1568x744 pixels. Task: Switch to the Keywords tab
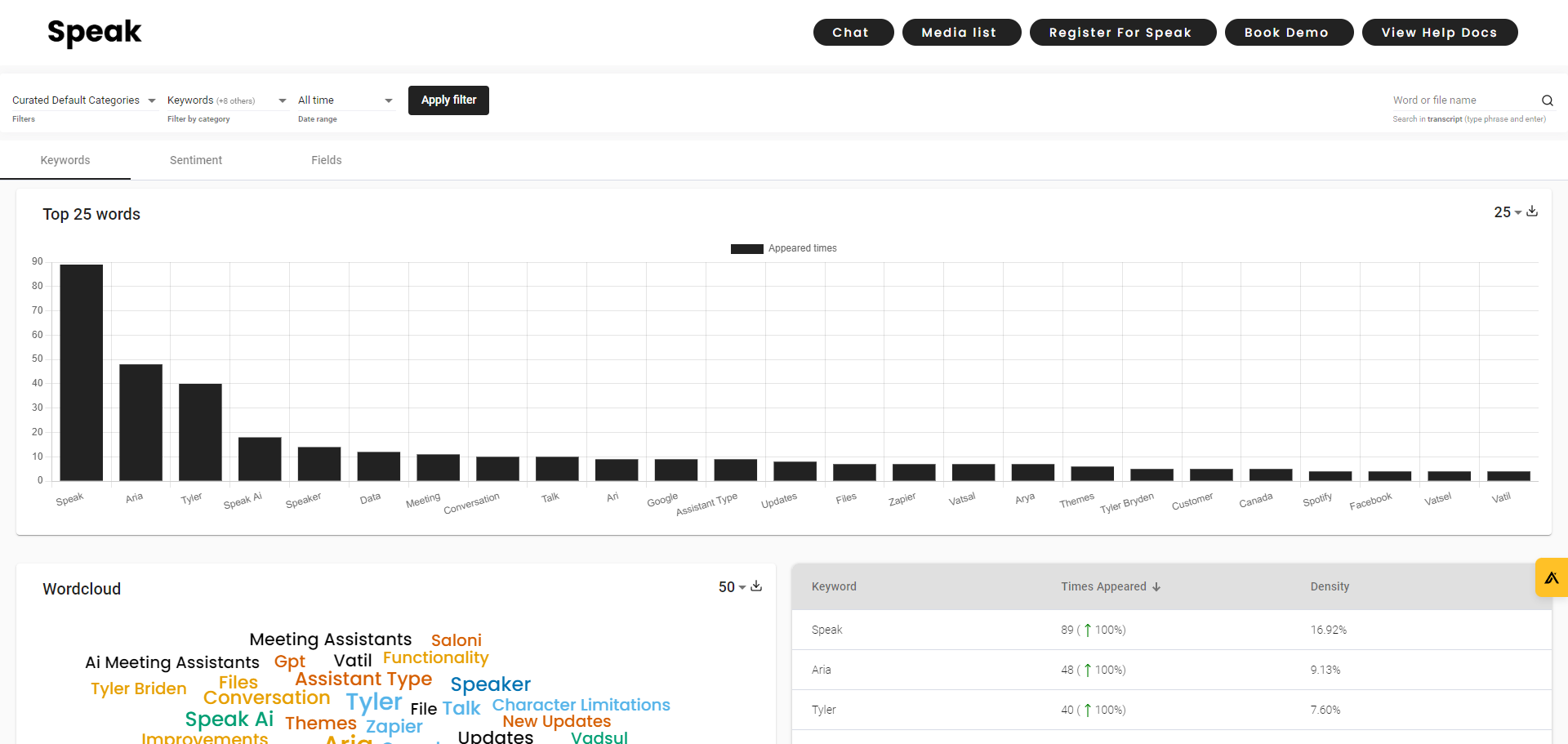point(65,160)
